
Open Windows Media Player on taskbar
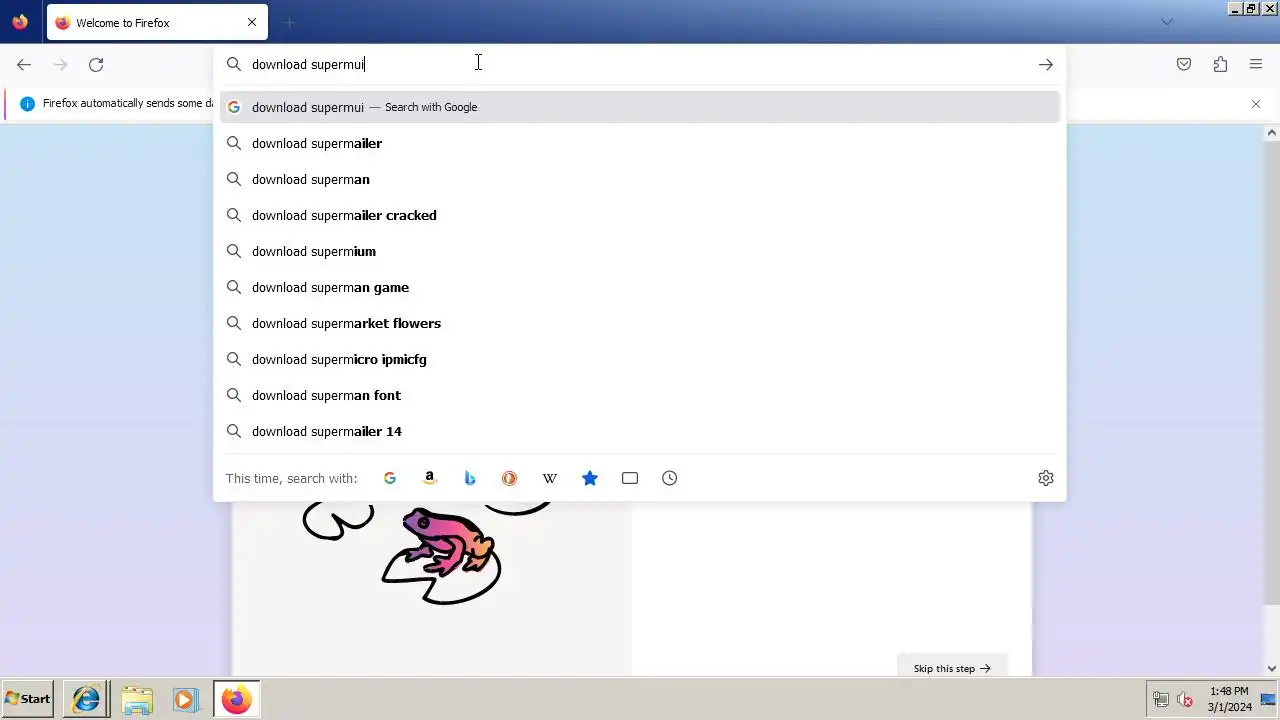pyautogui.click(x=186, y=699)
